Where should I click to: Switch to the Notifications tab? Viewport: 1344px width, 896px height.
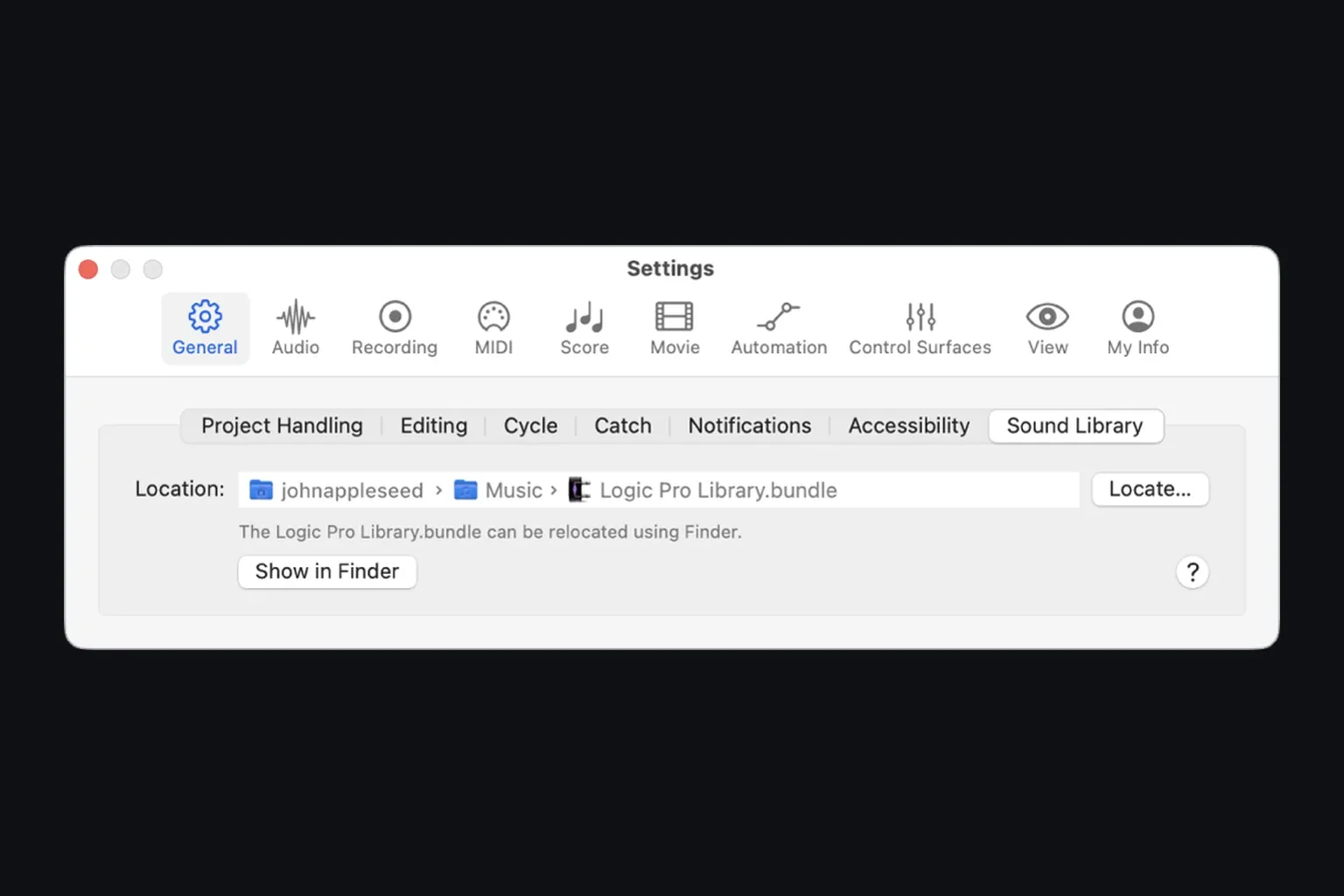pyautogui.click(x=750, y=426)
